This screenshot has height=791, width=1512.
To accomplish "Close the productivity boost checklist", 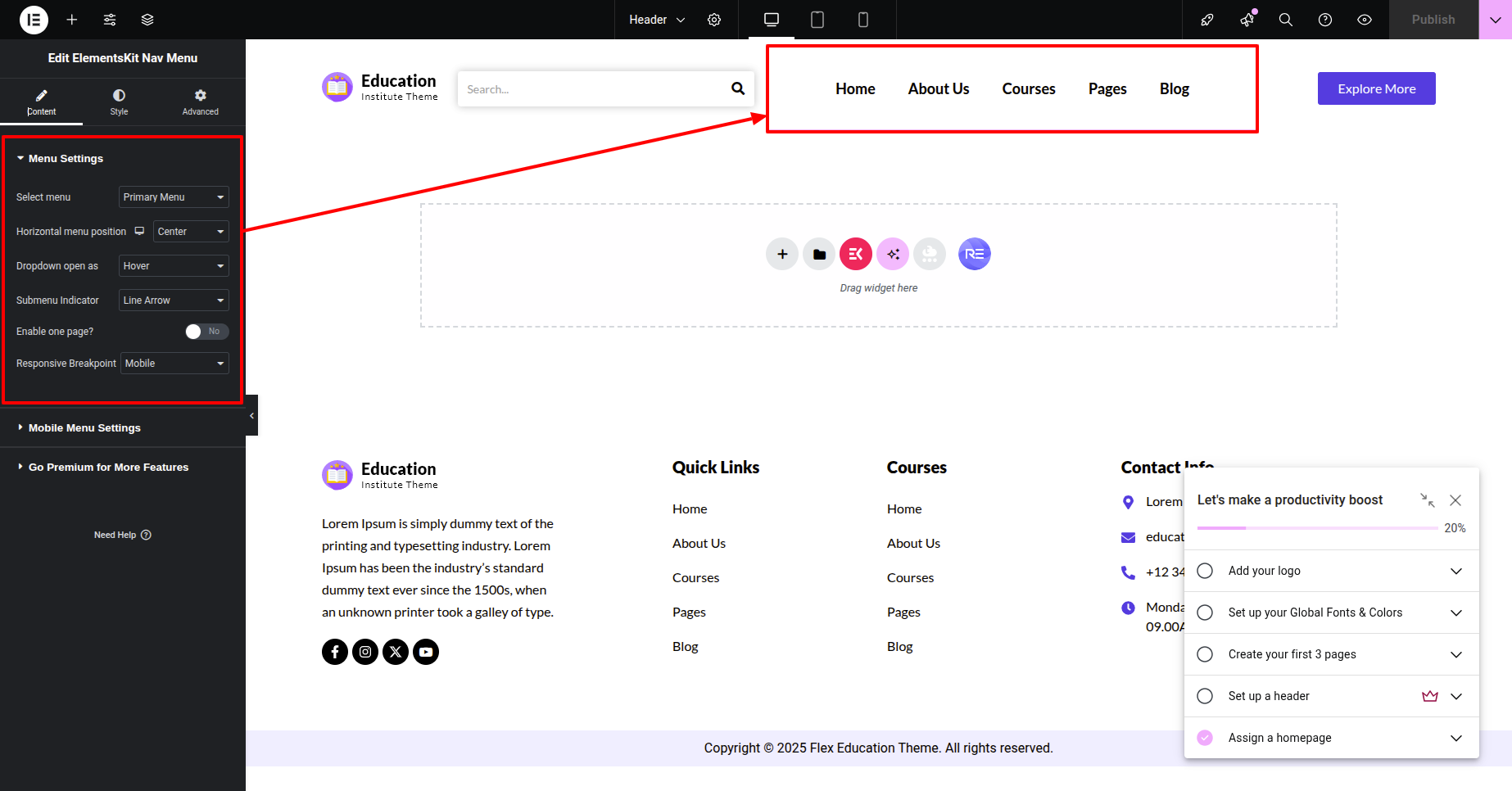I will click(1455, 500).
